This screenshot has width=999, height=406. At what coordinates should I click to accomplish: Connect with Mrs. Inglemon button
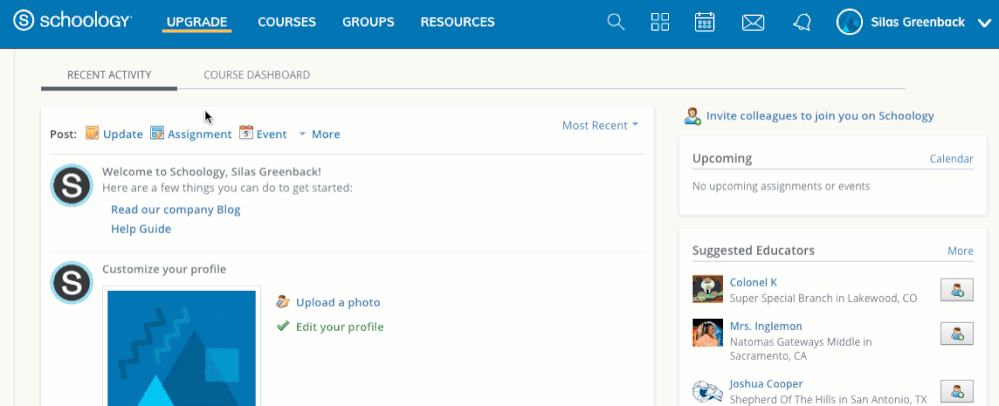pos(956,333)
